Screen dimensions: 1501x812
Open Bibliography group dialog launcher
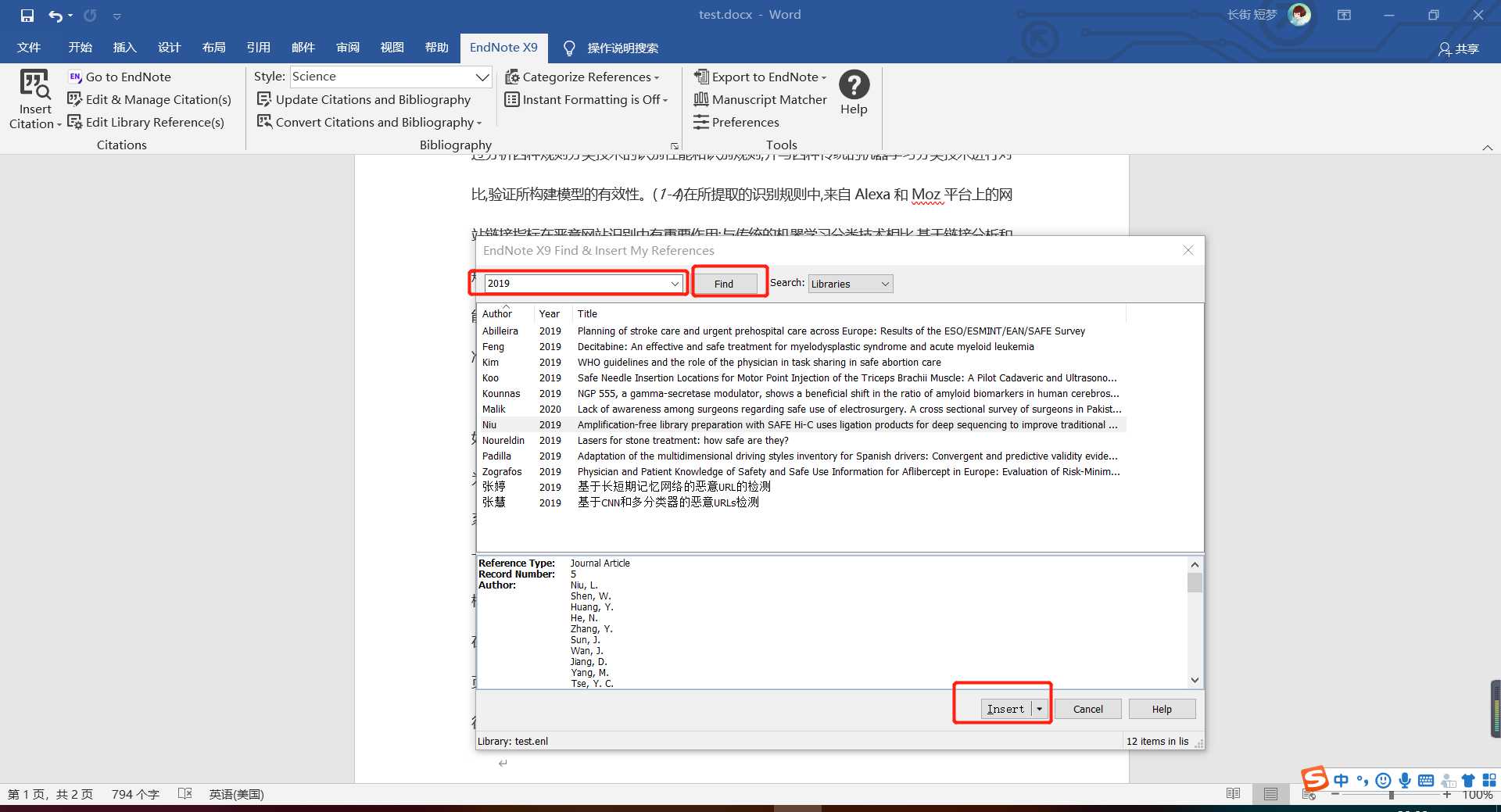pos(675,145)
